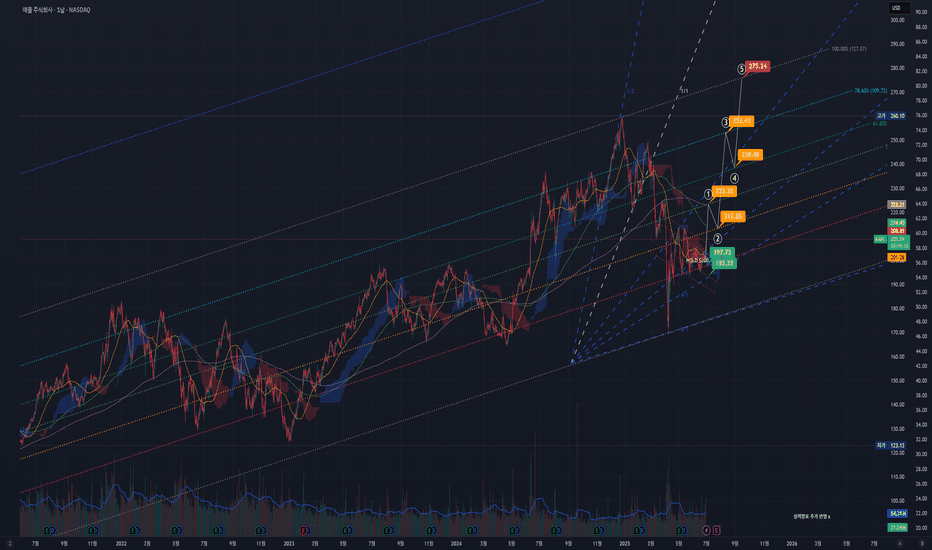Click the circular Z button beside time axis

(x=10, y=543)
